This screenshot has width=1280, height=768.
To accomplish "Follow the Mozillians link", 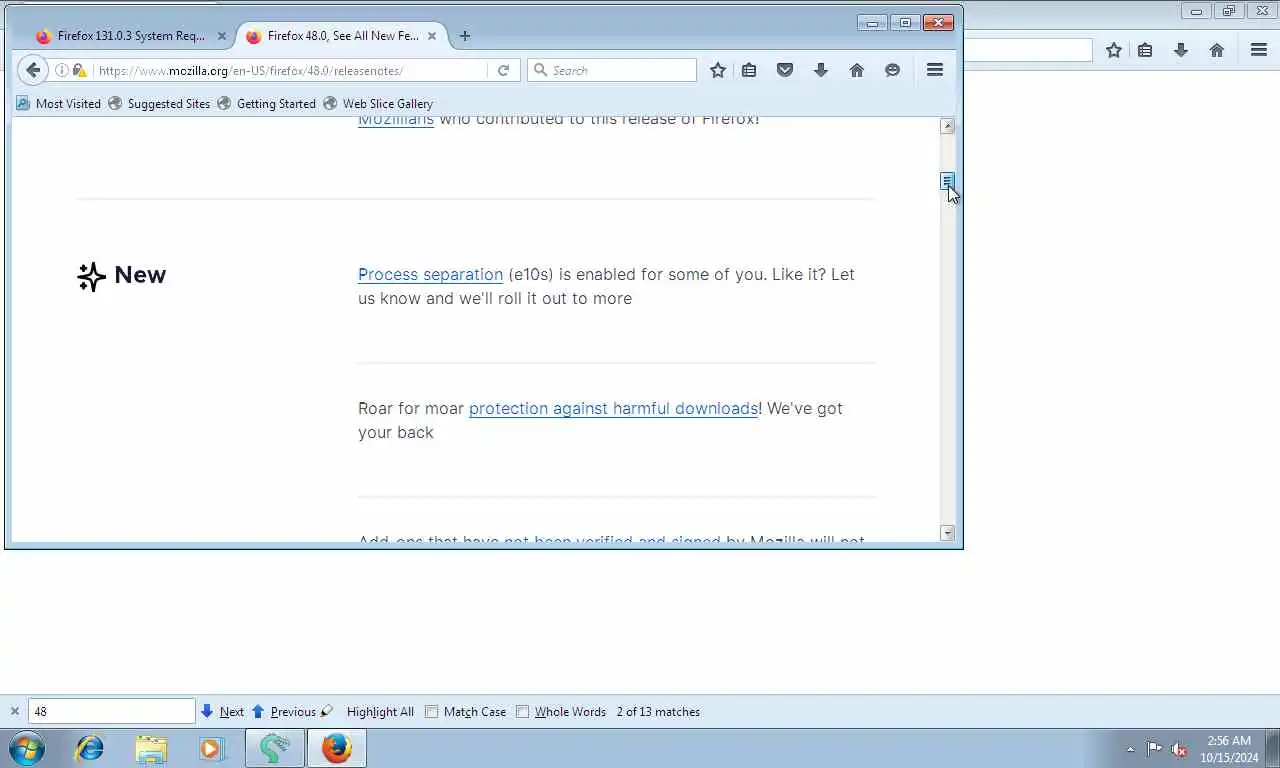I will pyautogui.click(x=396, y=120).
